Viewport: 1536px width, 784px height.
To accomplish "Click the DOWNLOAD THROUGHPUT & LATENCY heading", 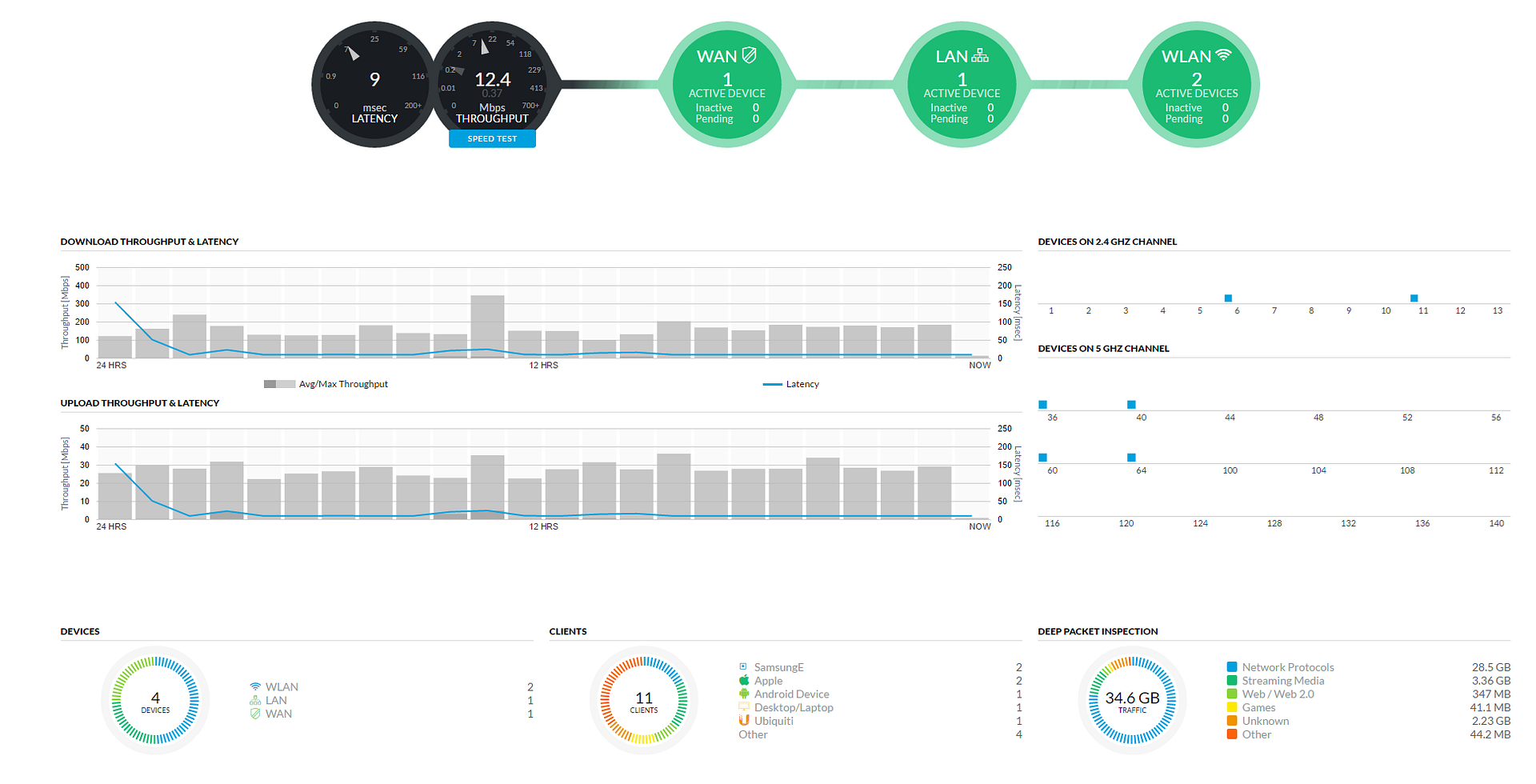I will pos(150,242).
